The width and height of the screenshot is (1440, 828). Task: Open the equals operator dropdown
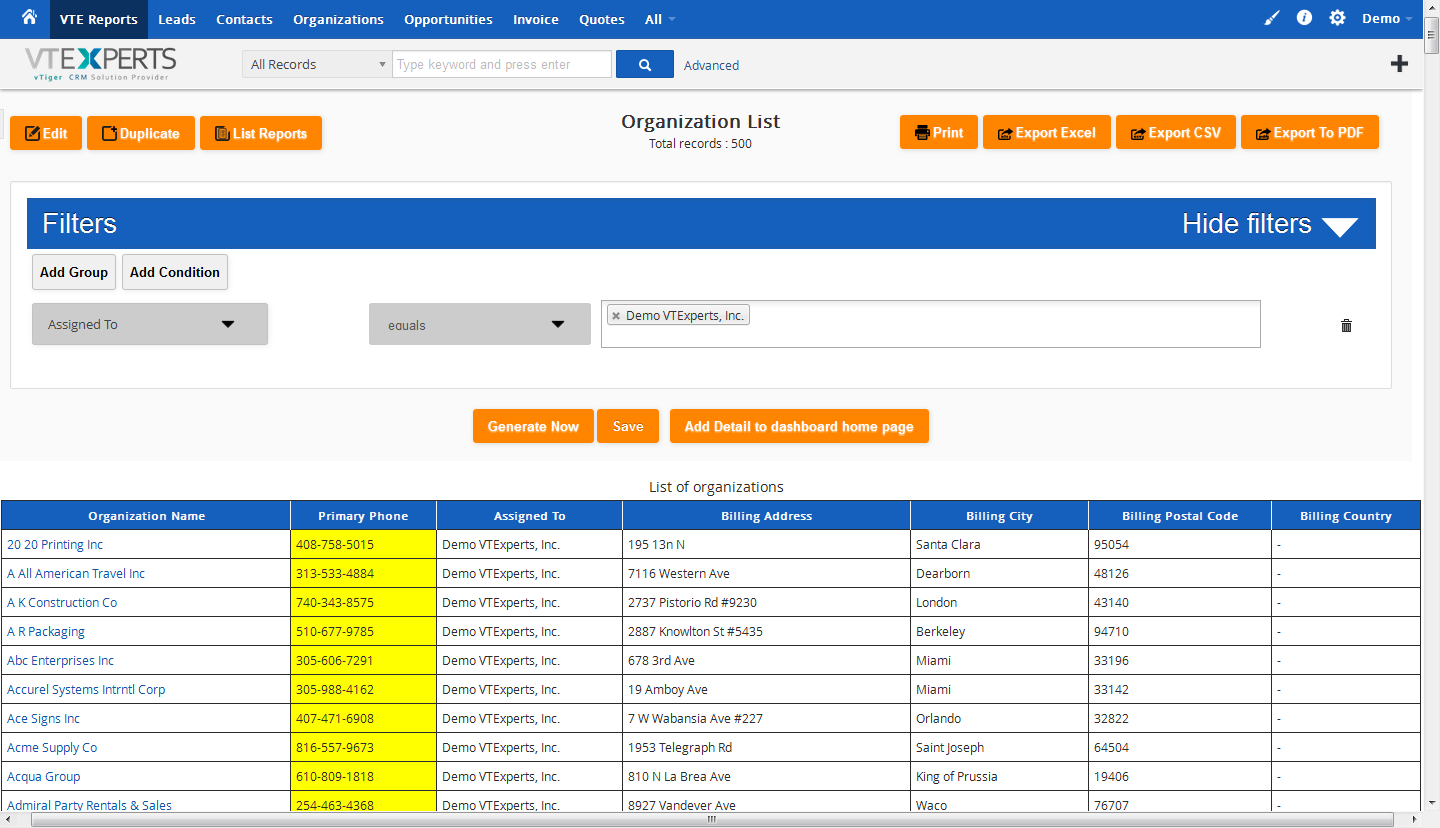(x=480, y=324)
